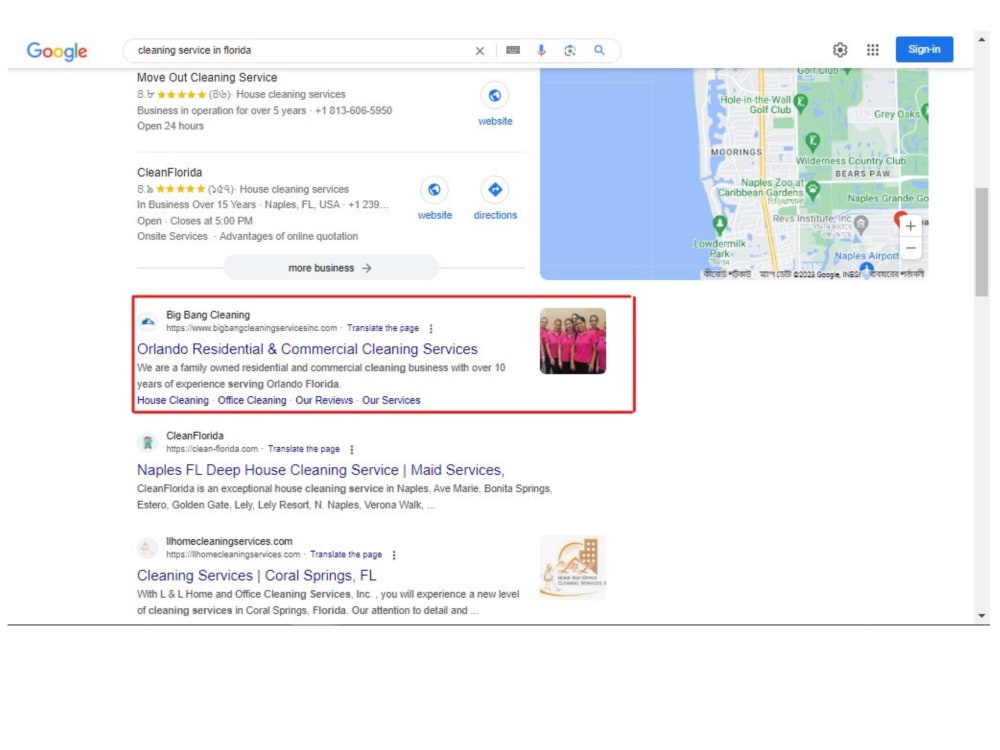Zoom out on the map
Screen dimensions: 1000x750
(911, 248)
